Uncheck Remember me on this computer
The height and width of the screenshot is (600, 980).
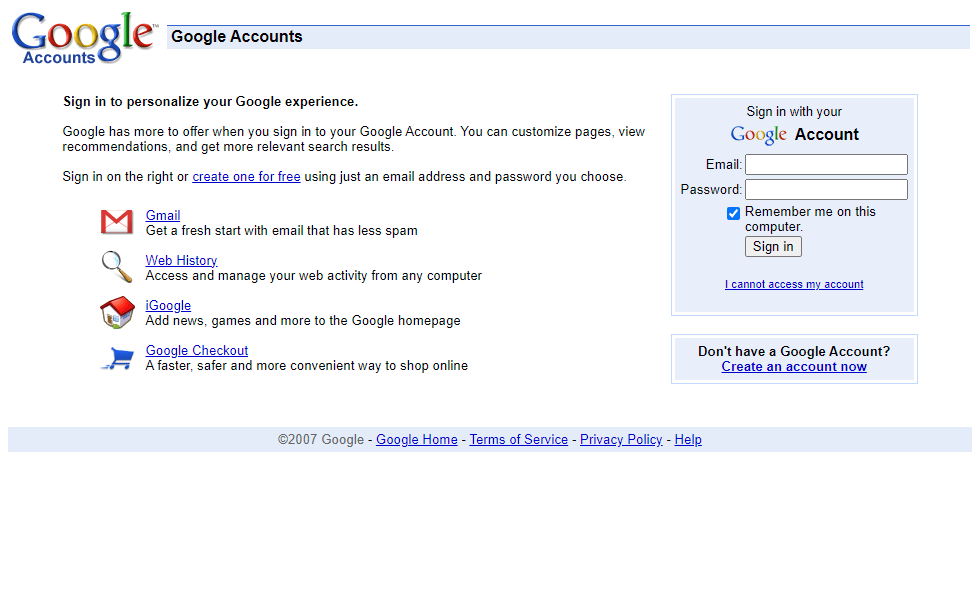[x=733, y=214]
